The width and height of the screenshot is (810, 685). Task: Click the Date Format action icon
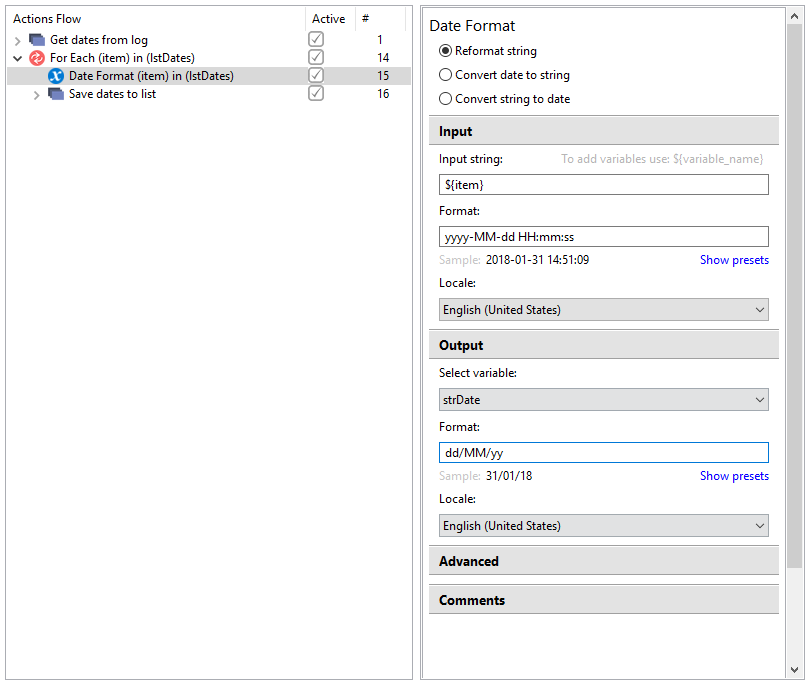coord(56,76)
